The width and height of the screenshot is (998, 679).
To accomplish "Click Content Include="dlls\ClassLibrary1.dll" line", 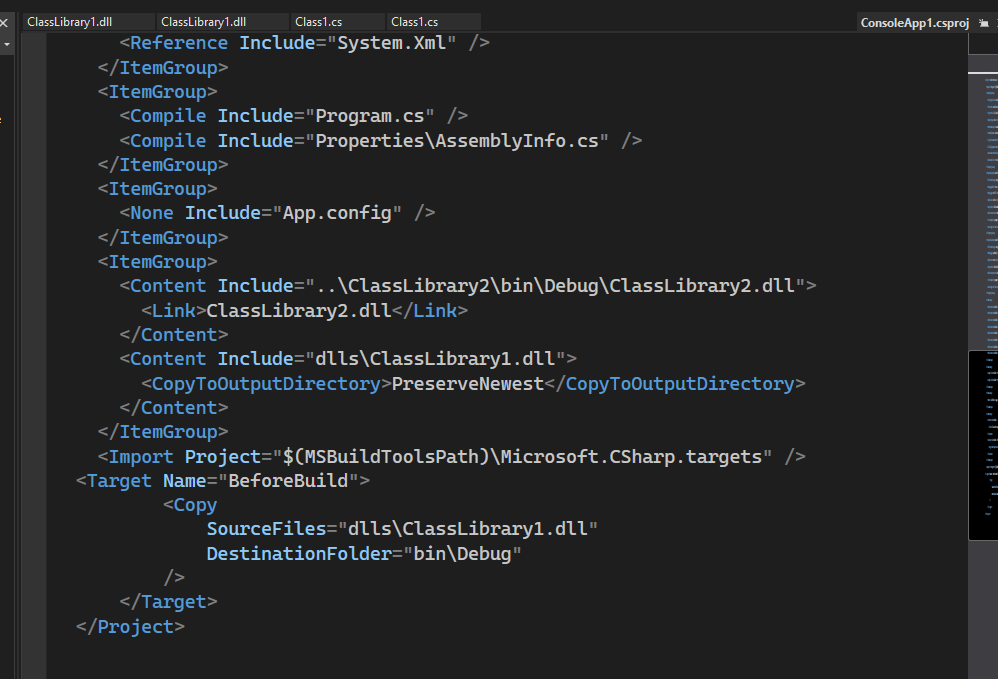I will (348, 359).
